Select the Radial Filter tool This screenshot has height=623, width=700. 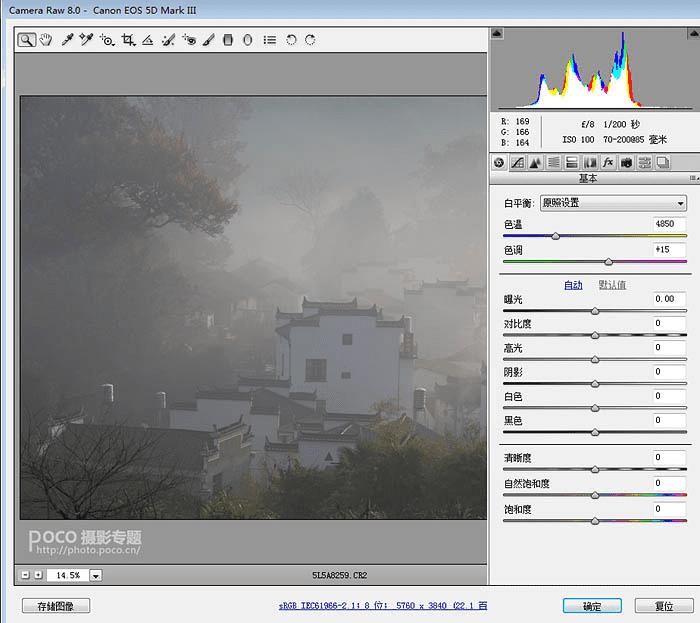click(x=248, y=40)
